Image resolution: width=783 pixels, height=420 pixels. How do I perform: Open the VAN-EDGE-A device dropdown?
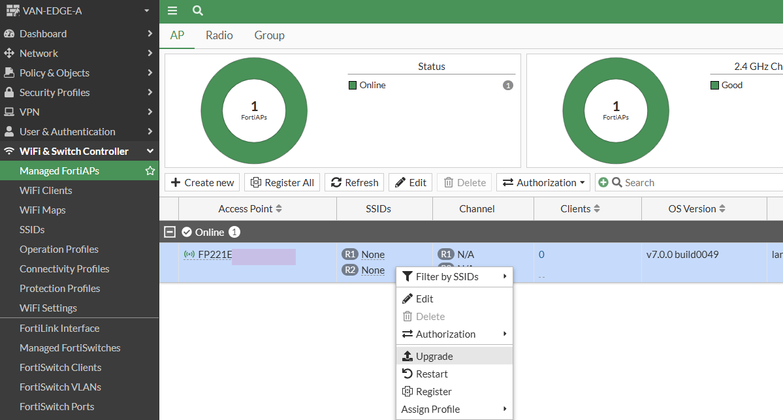[x=147, y=10]
